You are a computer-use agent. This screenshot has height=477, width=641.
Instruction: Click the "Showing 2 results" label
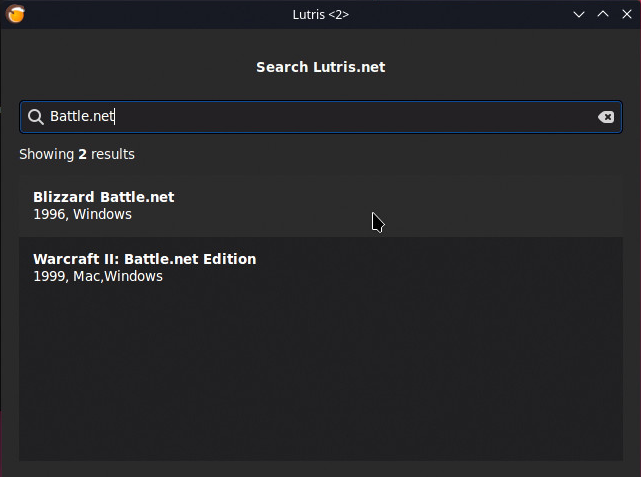(x=77, y=154)
